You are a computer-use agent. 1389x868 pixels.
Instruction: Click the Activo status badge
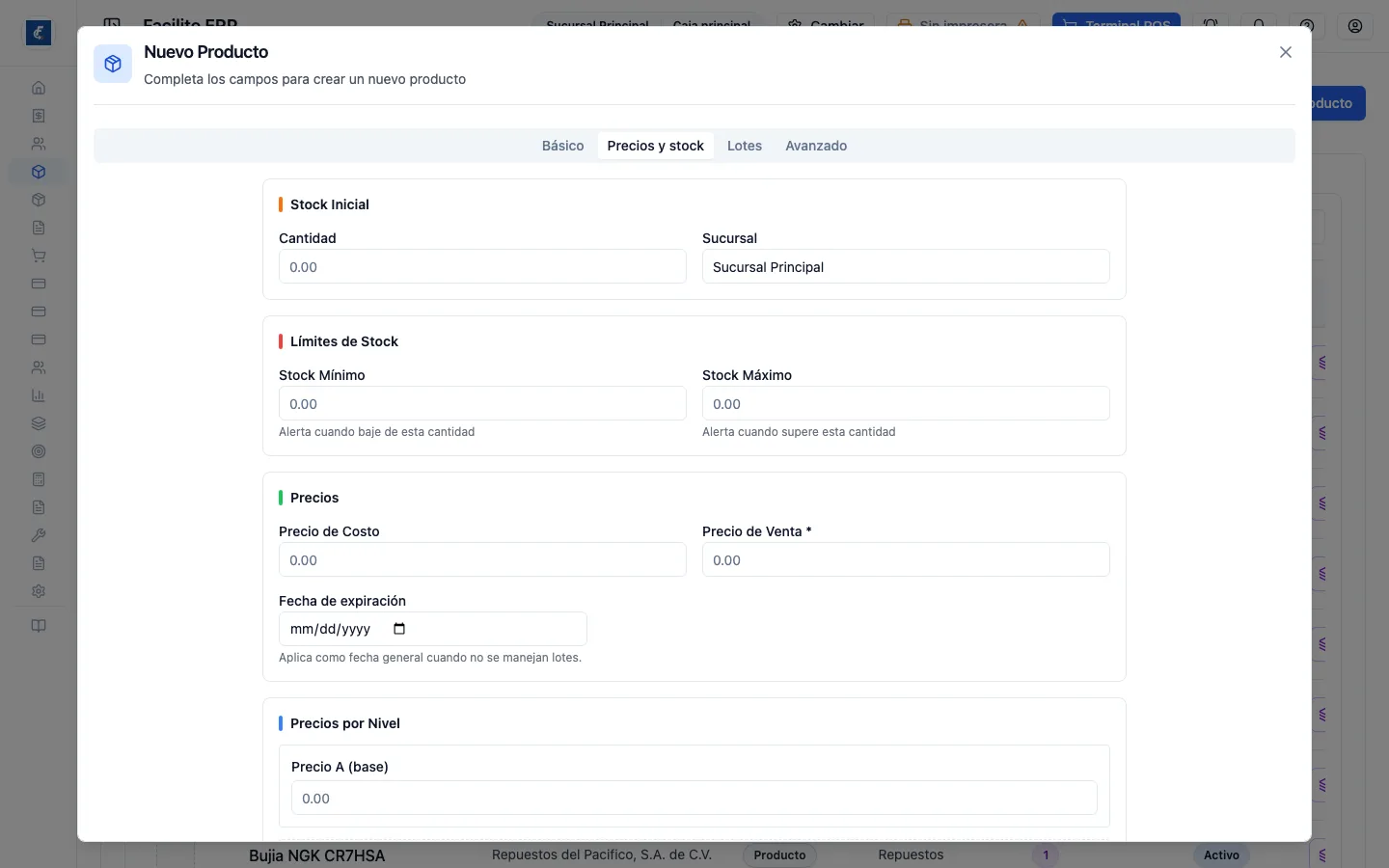[1221, 855]
